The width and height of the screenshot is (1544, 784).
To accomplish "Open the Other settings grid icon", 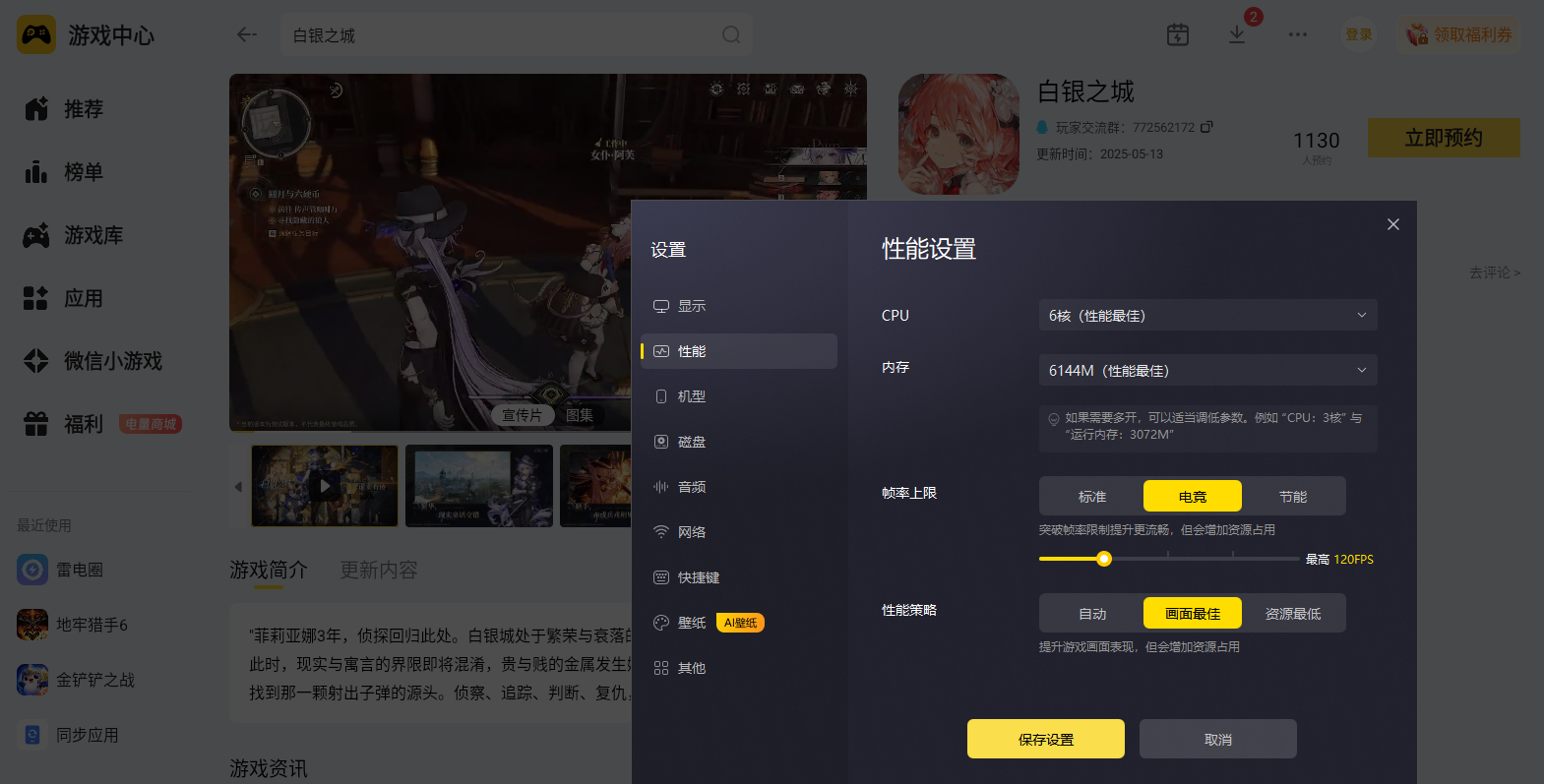I will 661,668.
